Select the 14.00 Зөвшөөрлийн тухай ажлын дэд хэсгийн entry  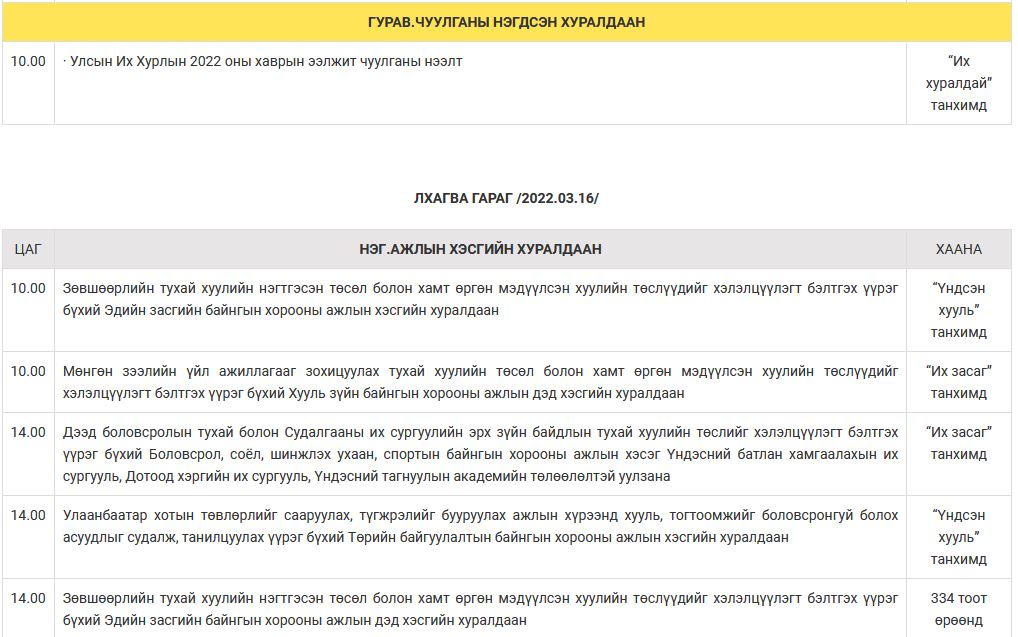[480, 609]
